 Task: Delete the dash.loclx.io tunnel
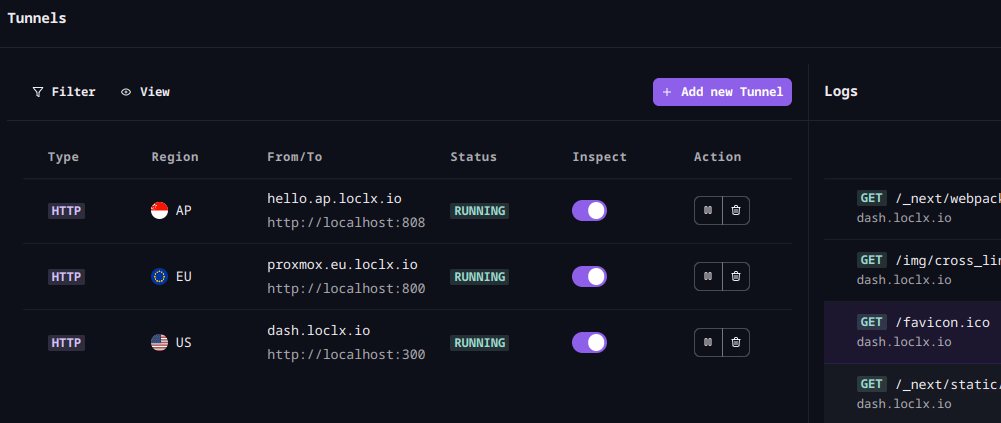click(736, 342)
